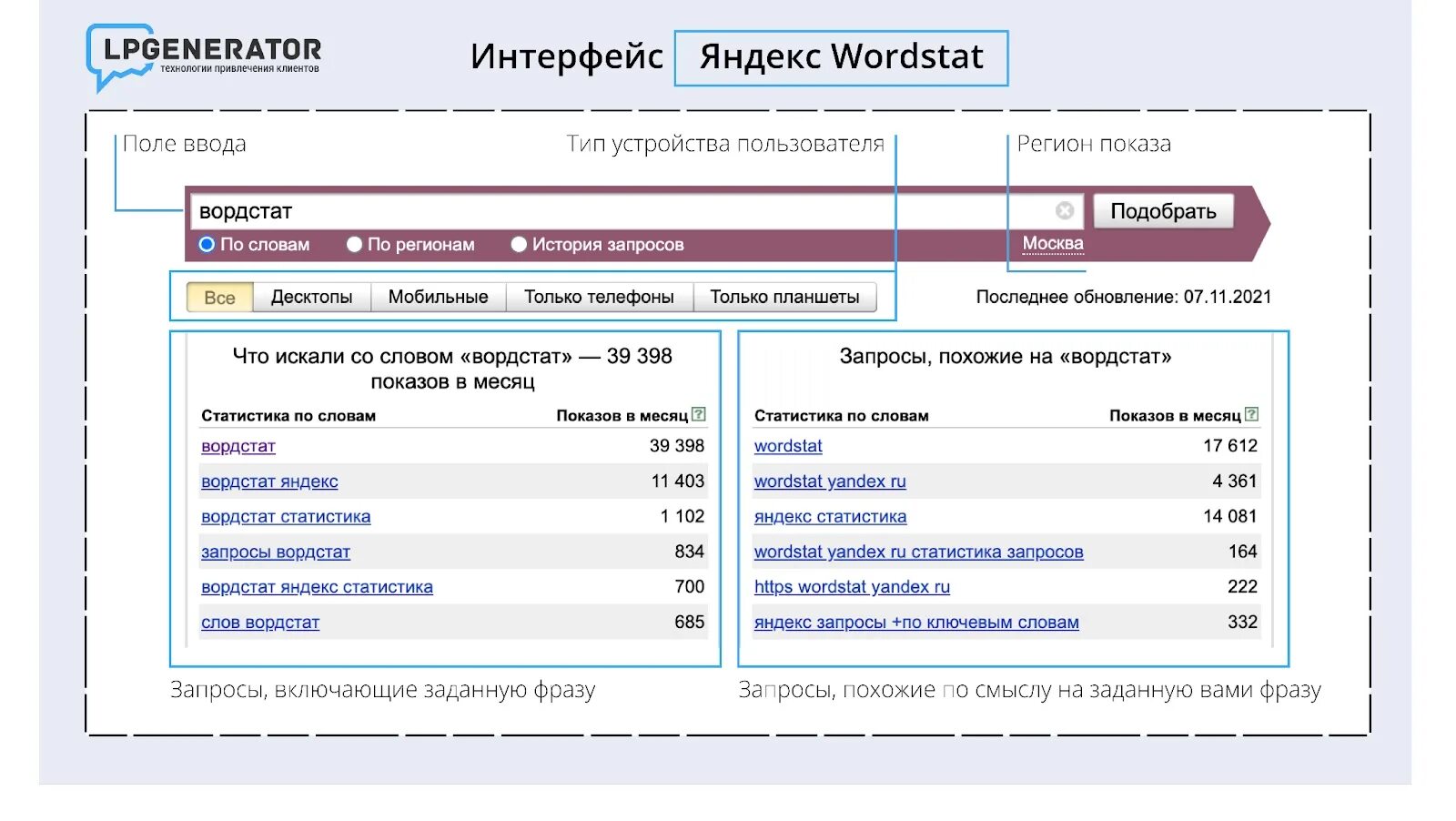
Task: Open the вордстат яндекс статистика link
Action: tap(317, 587)
